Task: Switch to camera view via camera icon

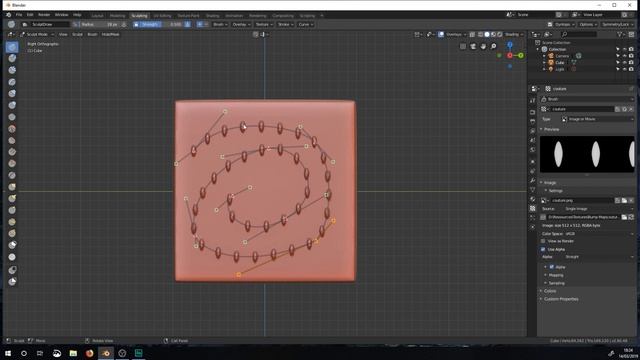Action: (x=473, y=46)
